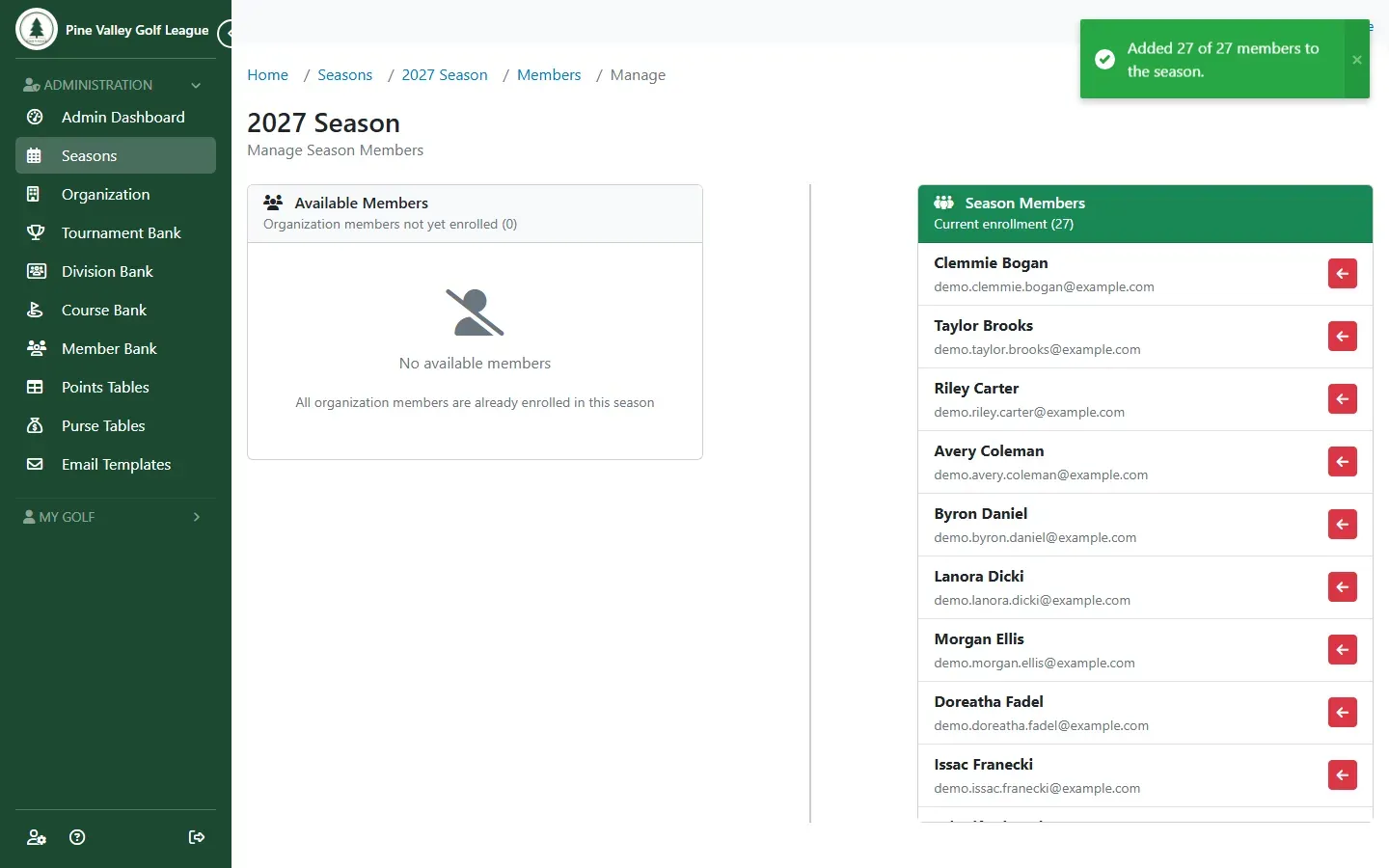Go to the Seasons breadcrumb link
1389x868 pixels.
point(344,75)
